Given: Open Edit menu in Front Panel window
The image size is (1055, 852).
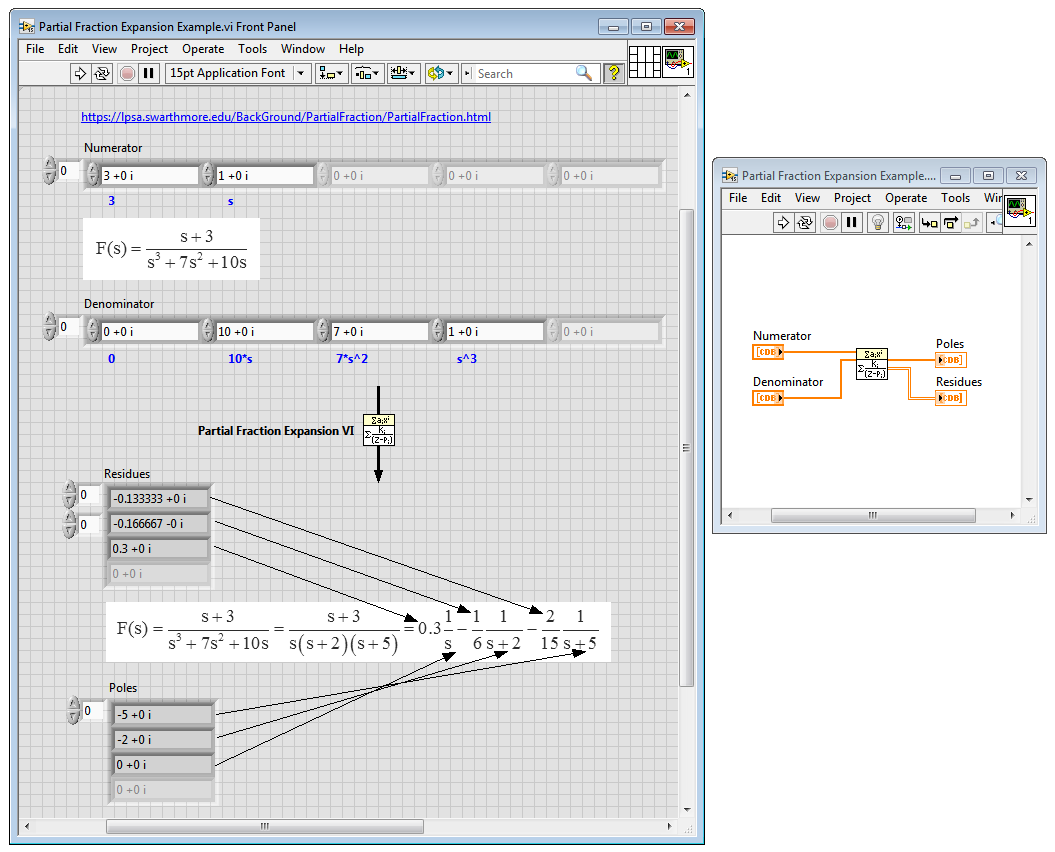Looking at the screenshot, I should [x=68, y=49].
